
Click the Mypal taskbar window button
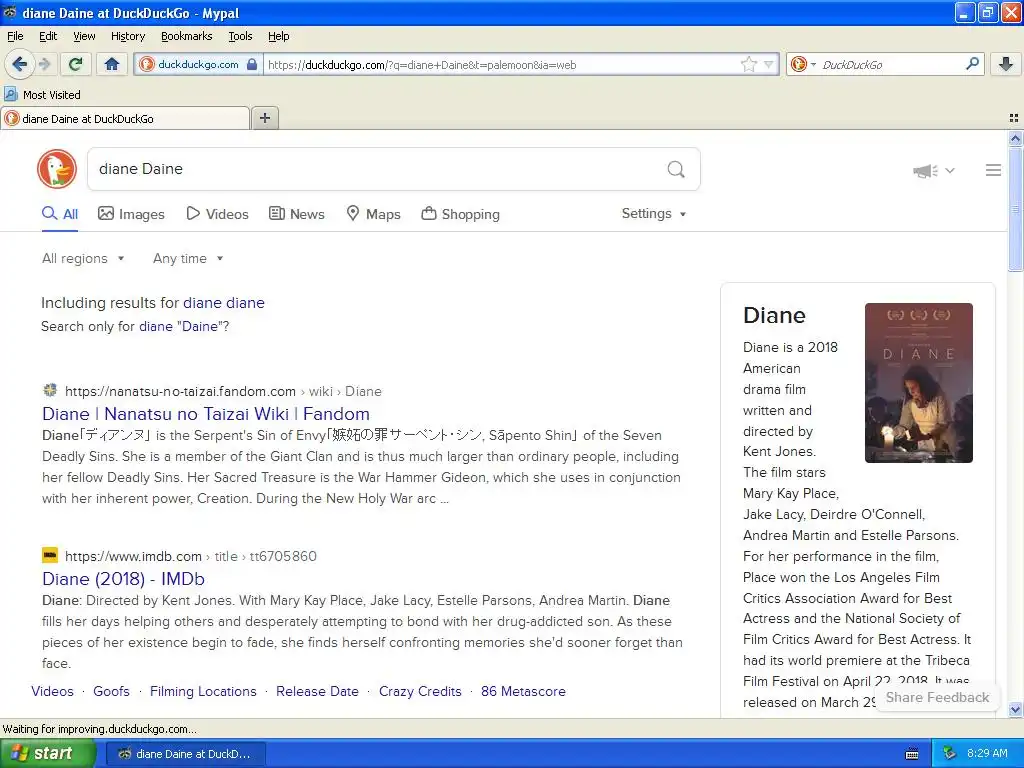click(185, 754)
